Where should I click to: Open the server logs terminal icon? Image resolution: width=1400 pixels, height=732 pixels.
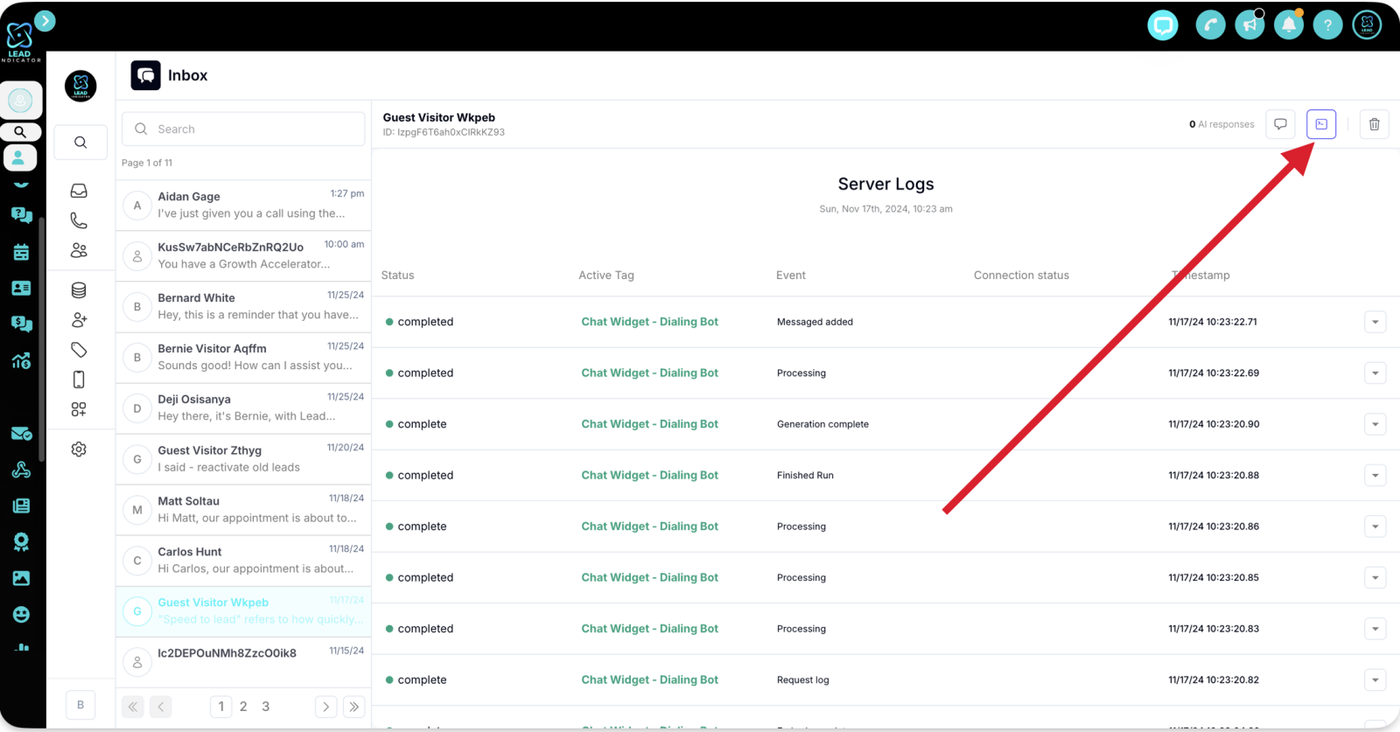pyautogui.click(x=1321, y=124)
